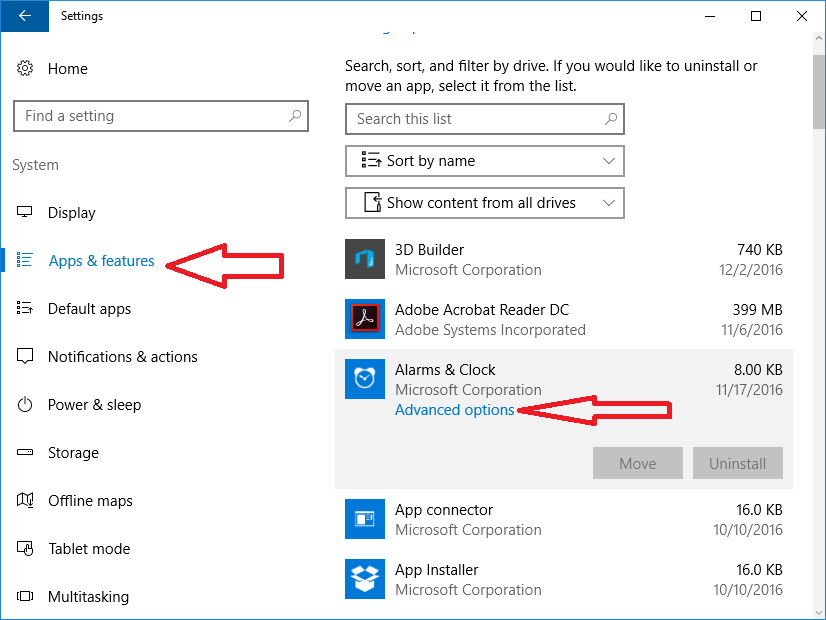Click the back arrow
Screen dimensions: 826x620
click(x=24, y=16)
